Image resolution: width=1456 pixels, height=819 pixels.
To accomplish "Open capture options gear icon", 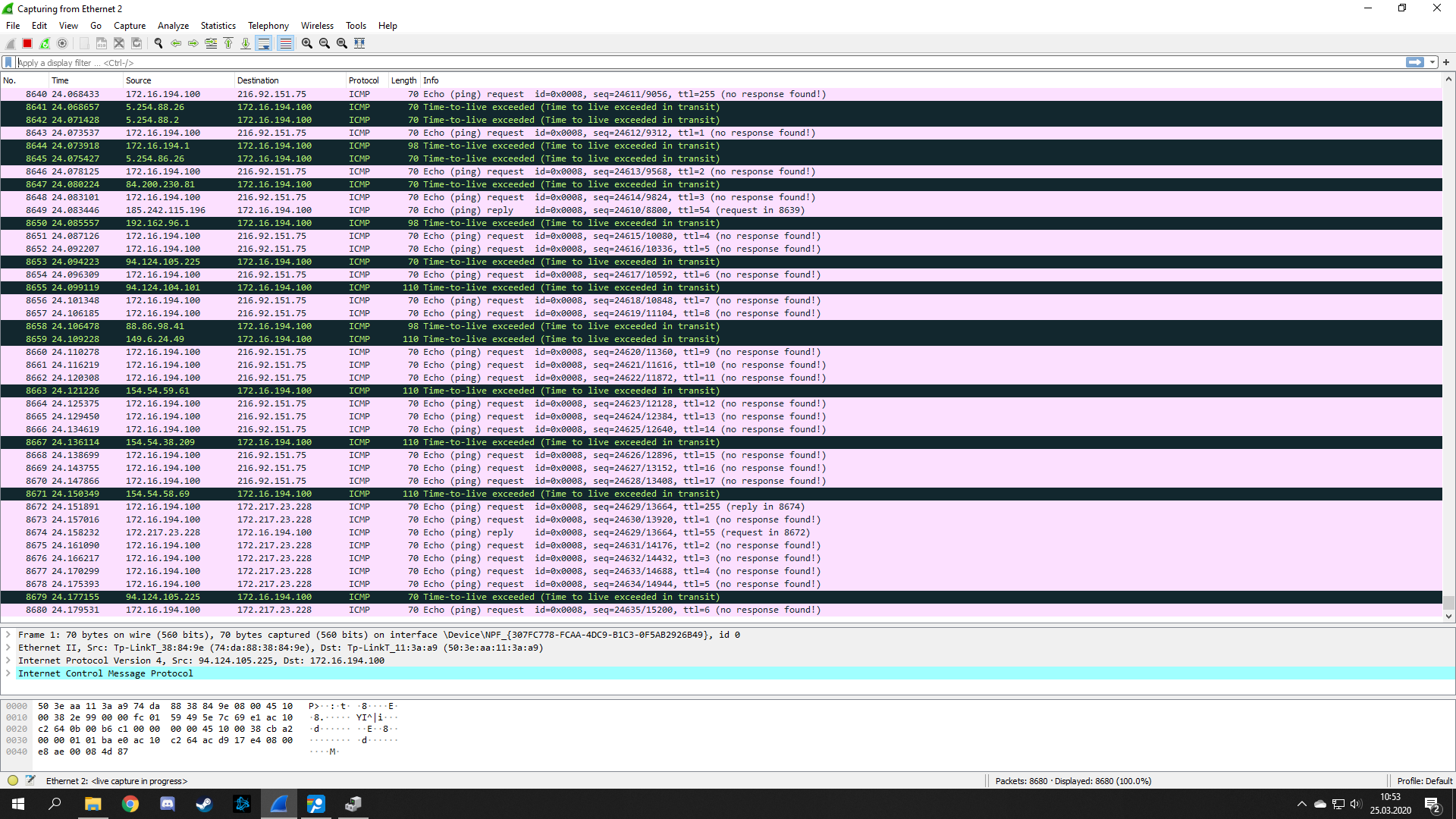I will click(62, 43).
